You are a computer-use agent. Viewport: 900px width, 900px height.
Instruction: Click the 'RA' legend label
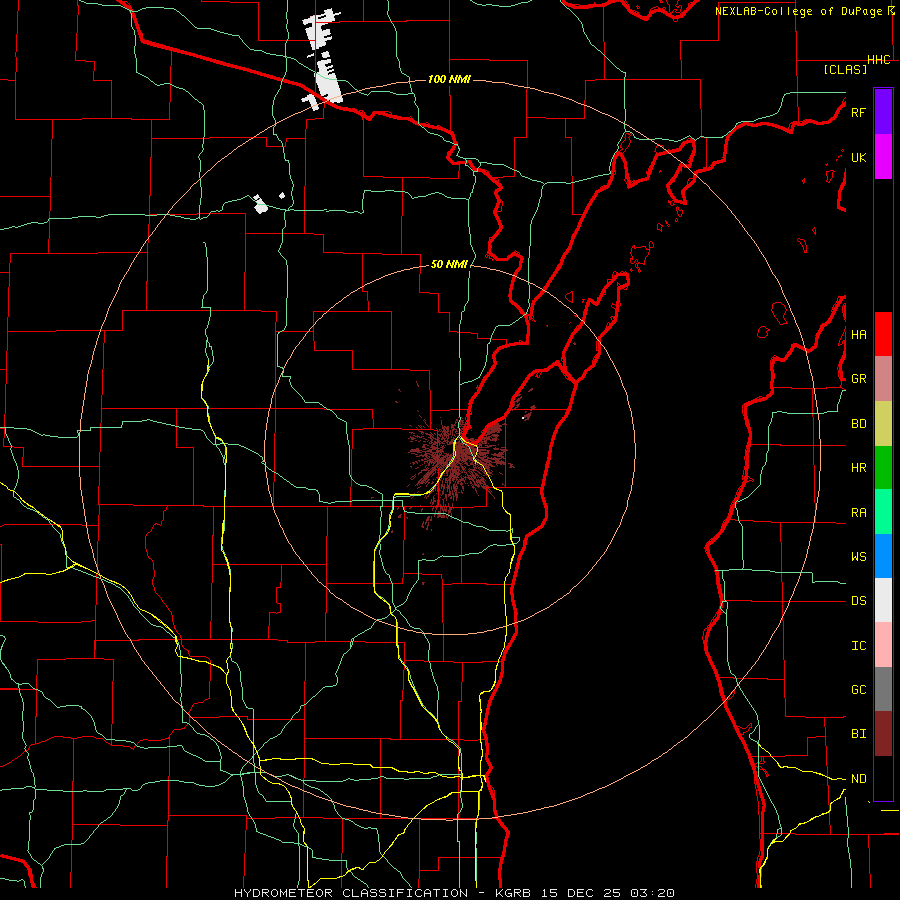(x=858, y=513)
